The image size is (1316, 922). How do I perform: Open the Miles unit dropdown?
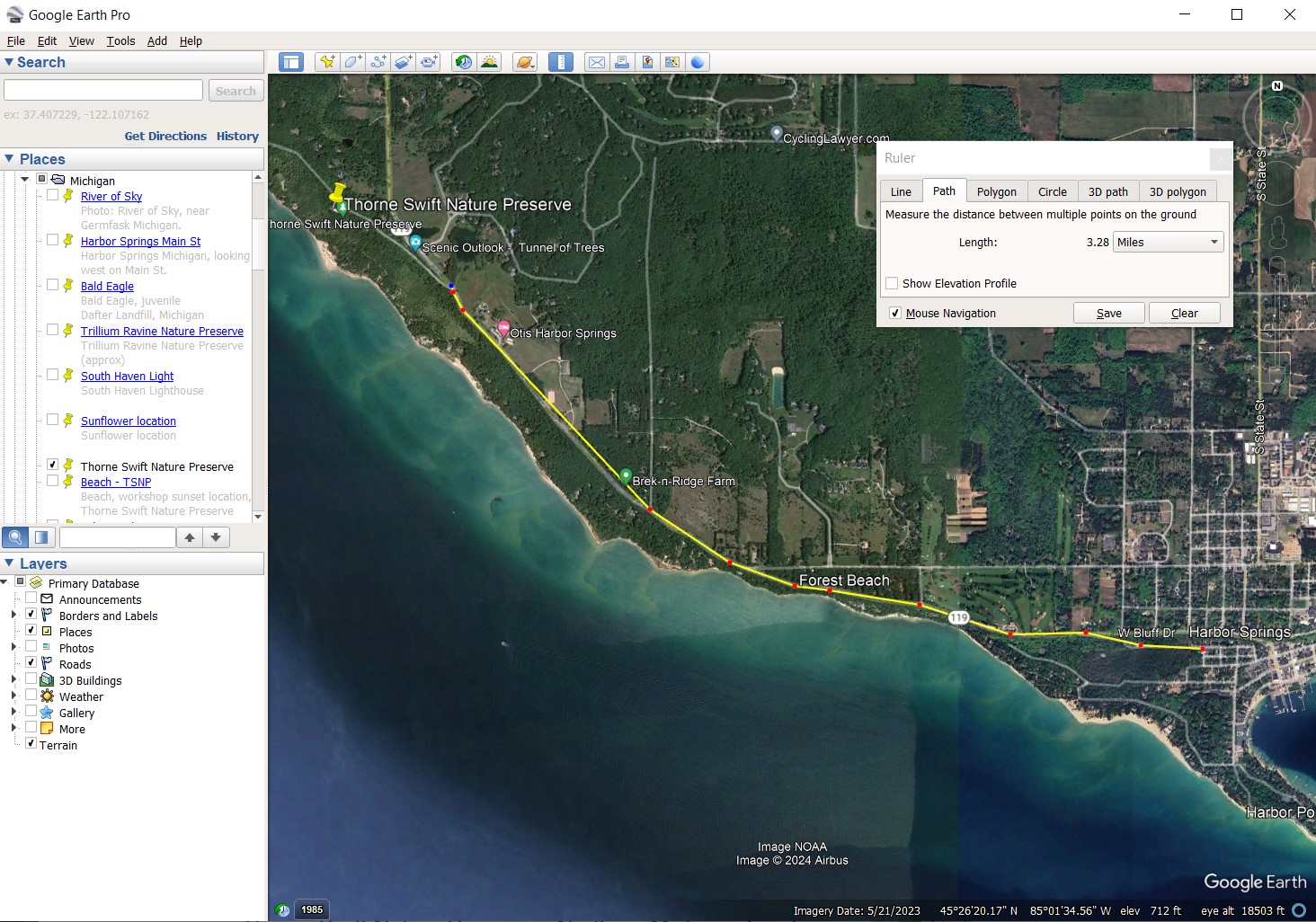[1169, 242]
